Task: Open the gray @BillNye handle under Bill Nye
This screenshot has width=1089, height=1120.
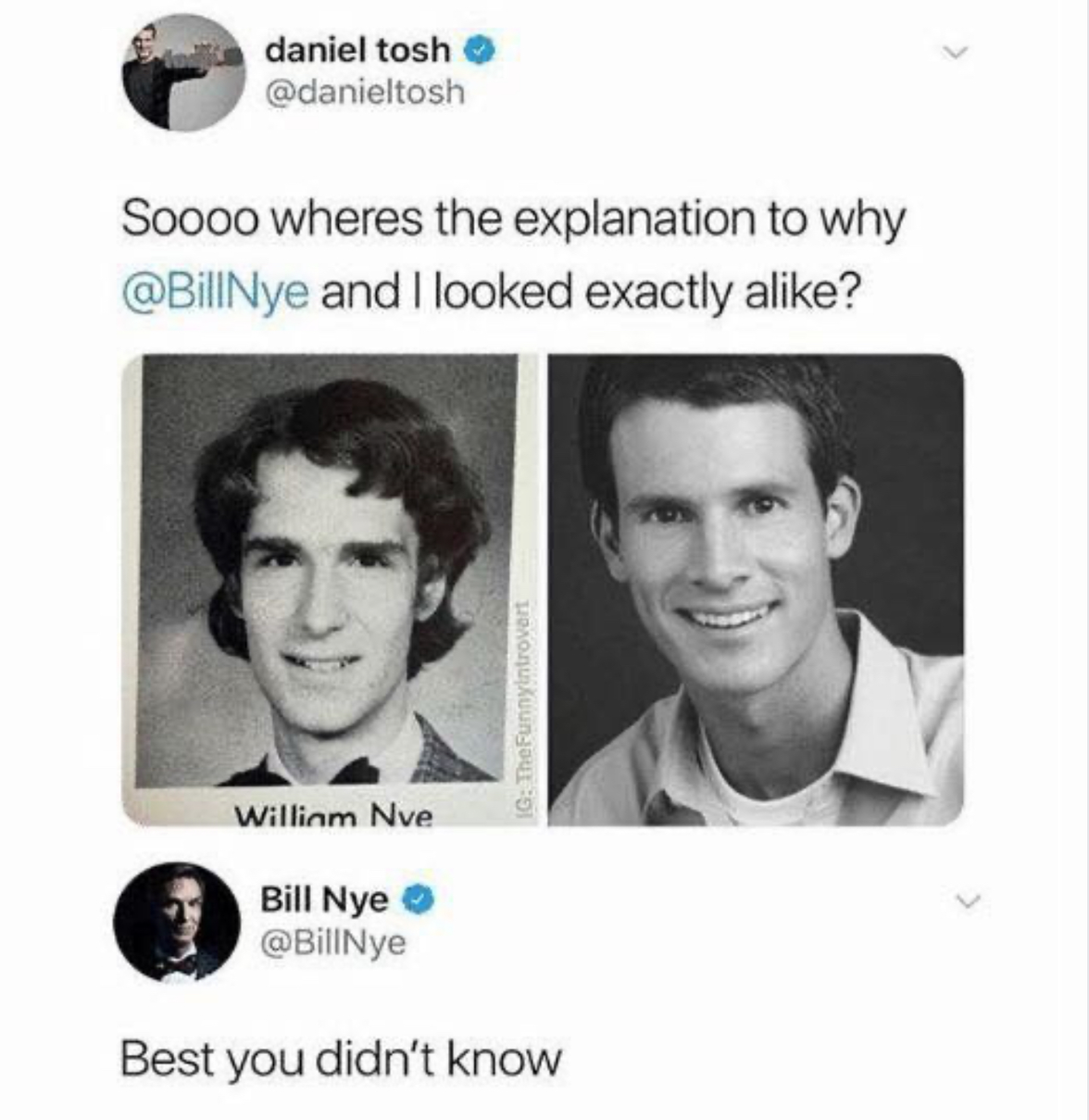Action: [x=332, y=942]
